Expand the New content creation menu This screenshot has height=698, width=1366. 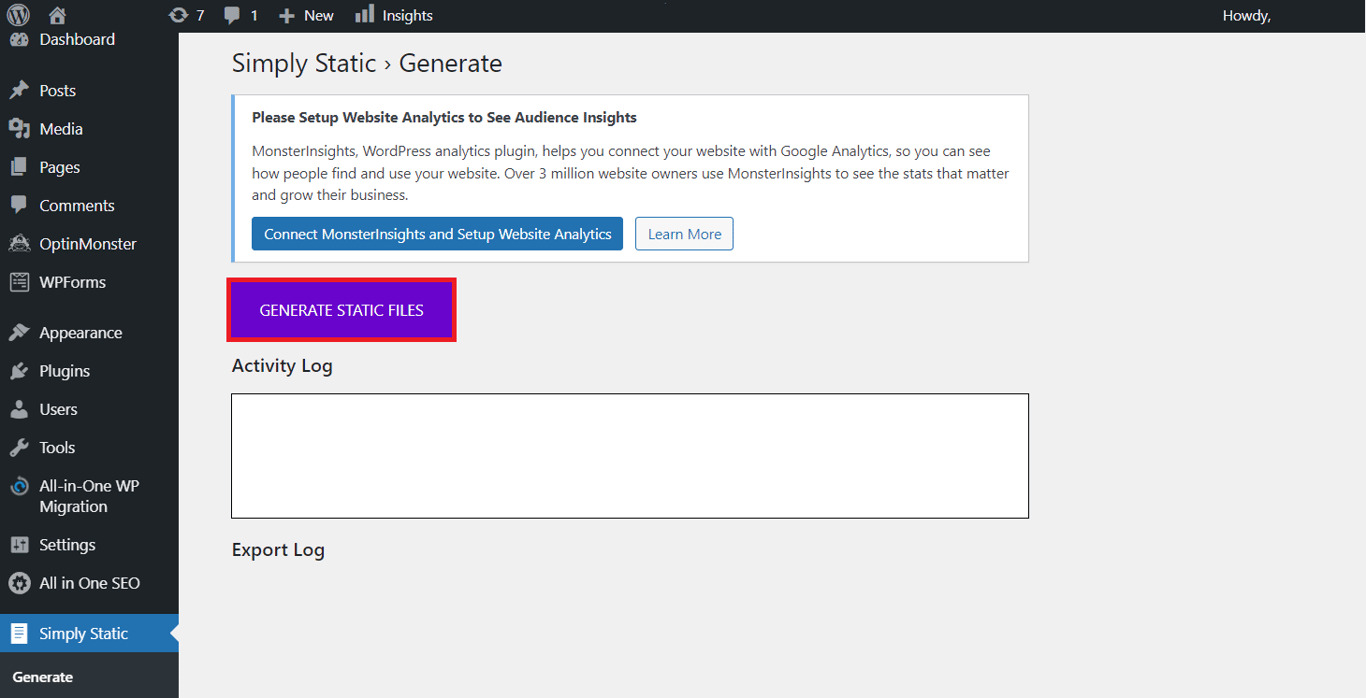point(305,14)
